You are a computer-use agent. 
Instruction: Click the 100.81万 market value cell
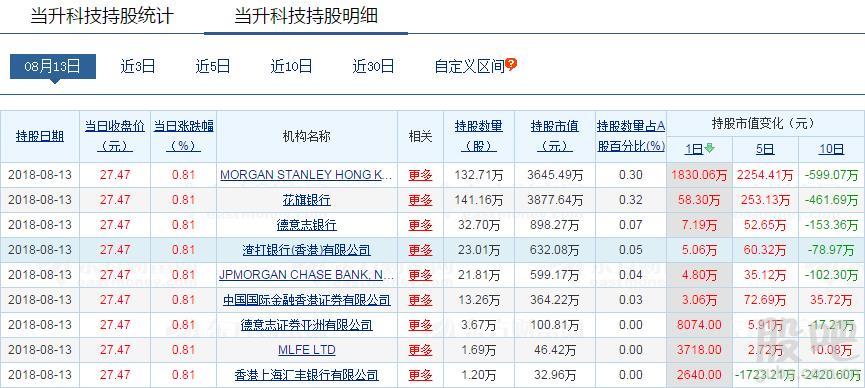[x=554, y=325]
